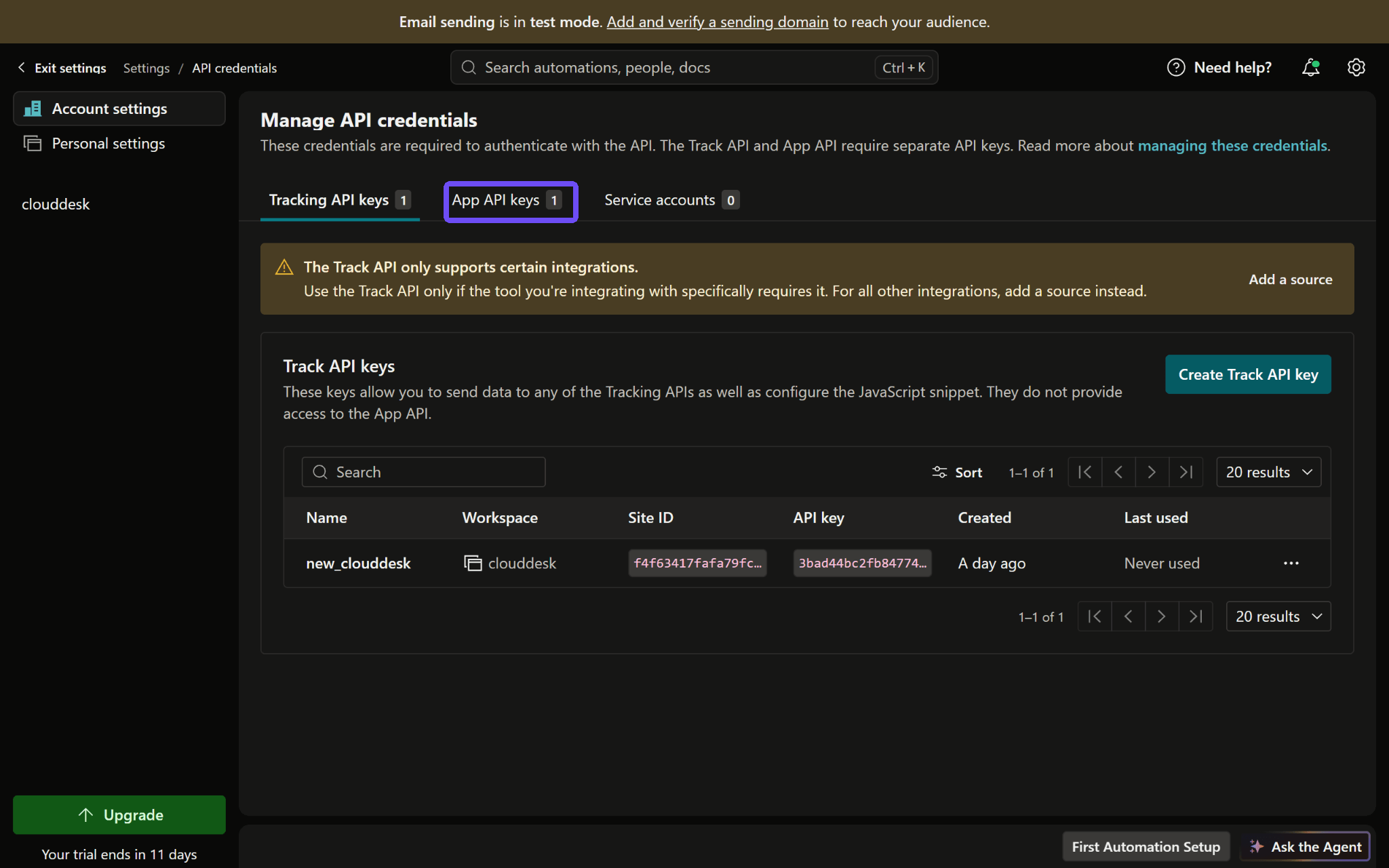Open the notifications bell icon
Image resolution: width=1389 pixels, height=868 pixels.
1310,67
